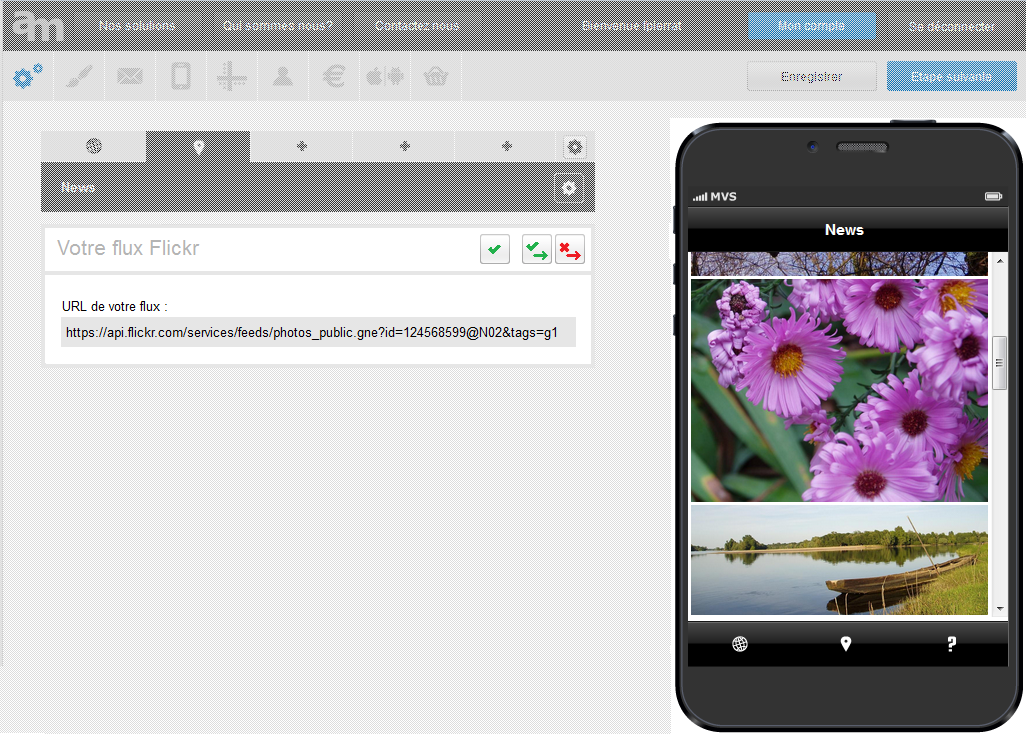
Task: Click the Enregistrer button
Action: 811,77
